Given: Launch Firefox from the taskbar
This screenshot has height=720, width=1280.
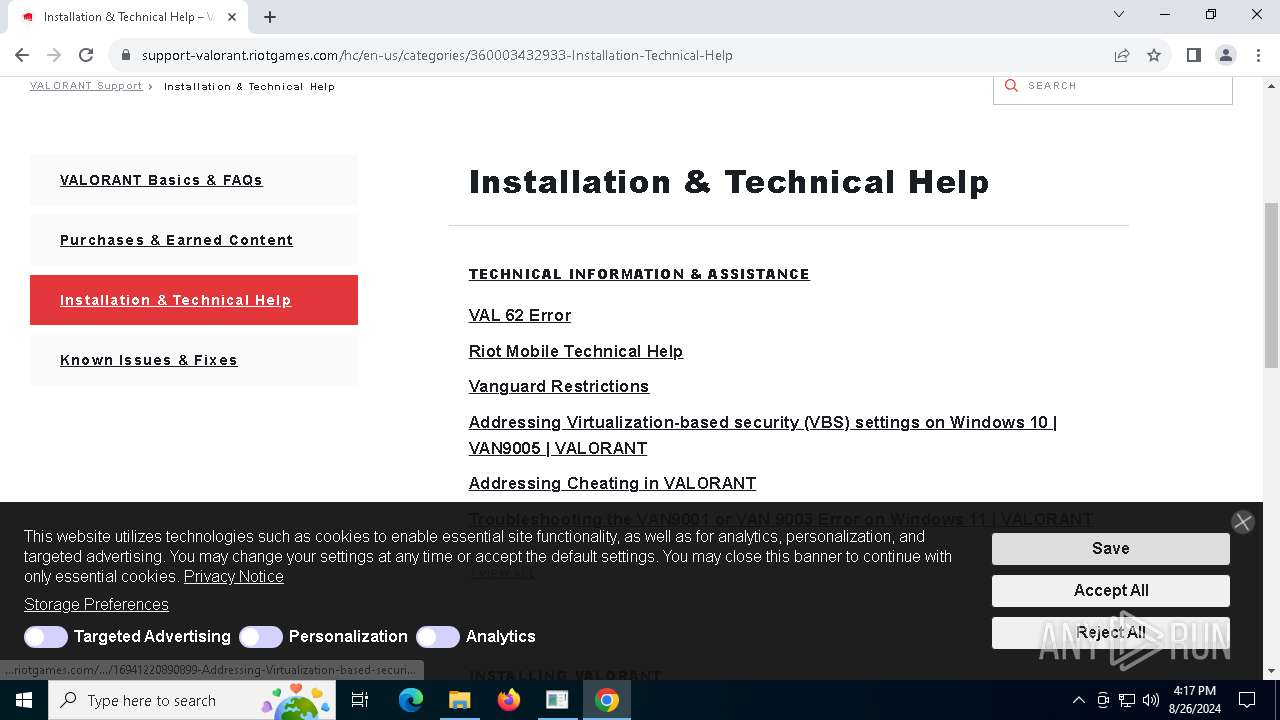Looking at the screenshot, I should (x=509, y=700).
